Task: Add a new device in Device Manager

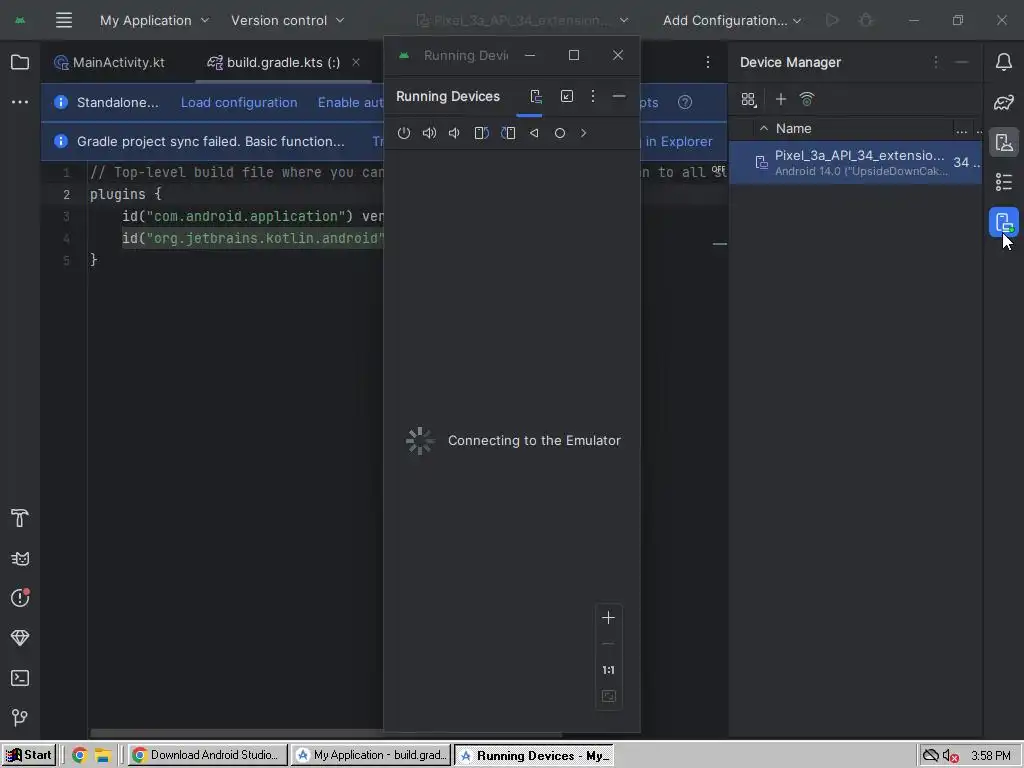Action: tap(780, 99)
